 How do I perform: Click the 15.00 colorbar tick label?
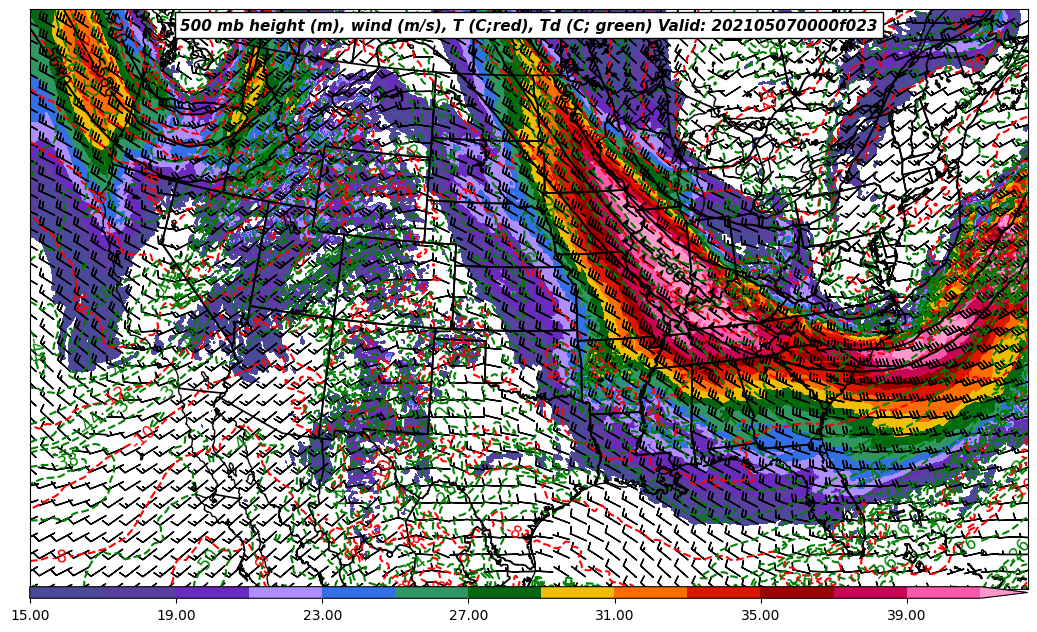30,615
